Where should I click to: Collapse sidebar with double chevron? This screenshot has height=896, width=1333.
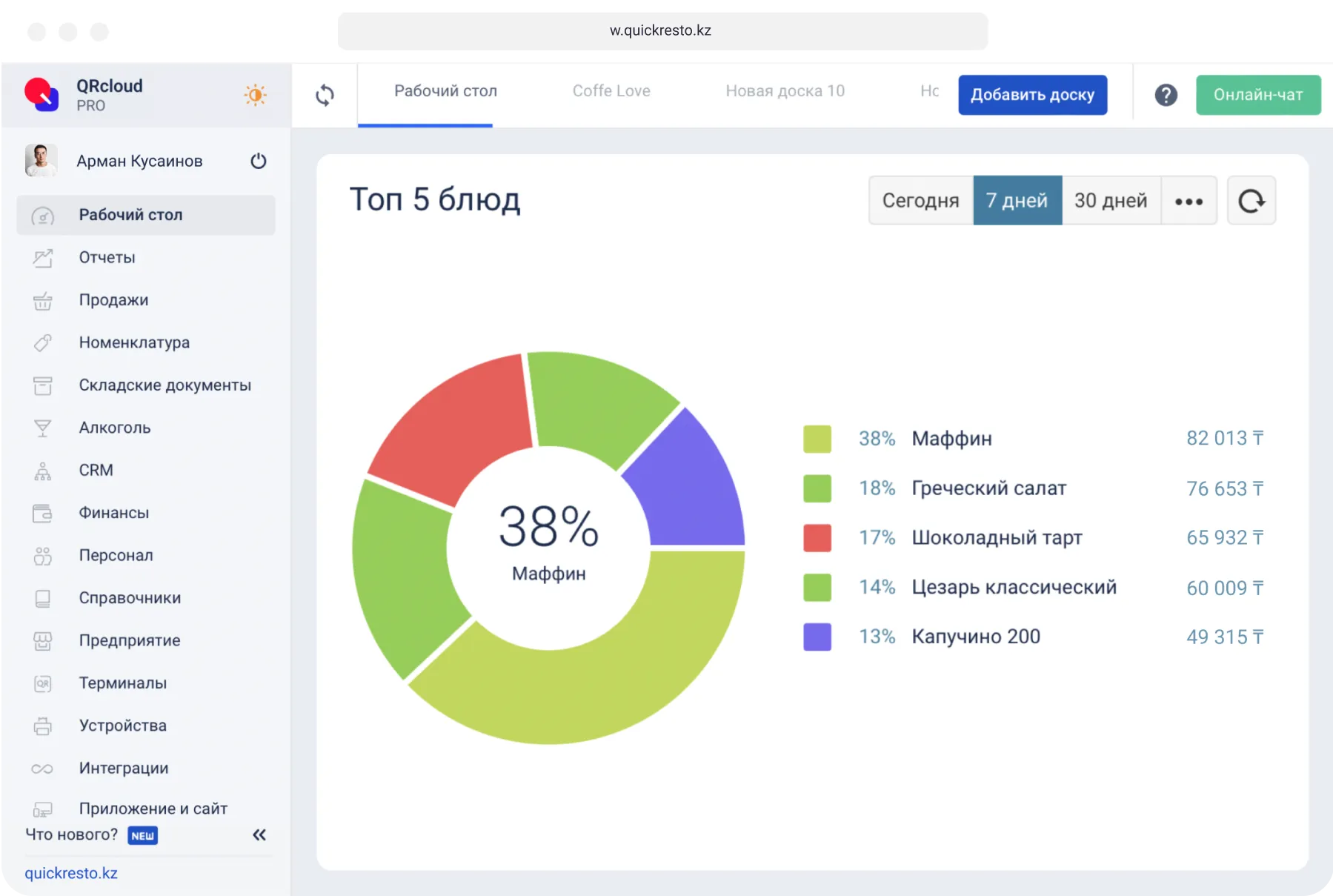point(259,835)
